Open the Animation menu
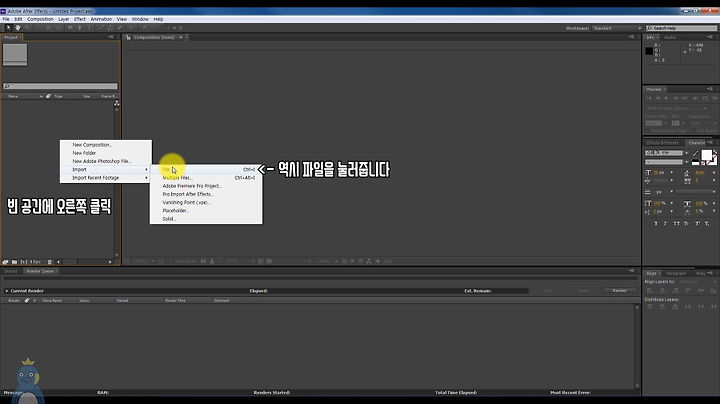 coord(101,19)
